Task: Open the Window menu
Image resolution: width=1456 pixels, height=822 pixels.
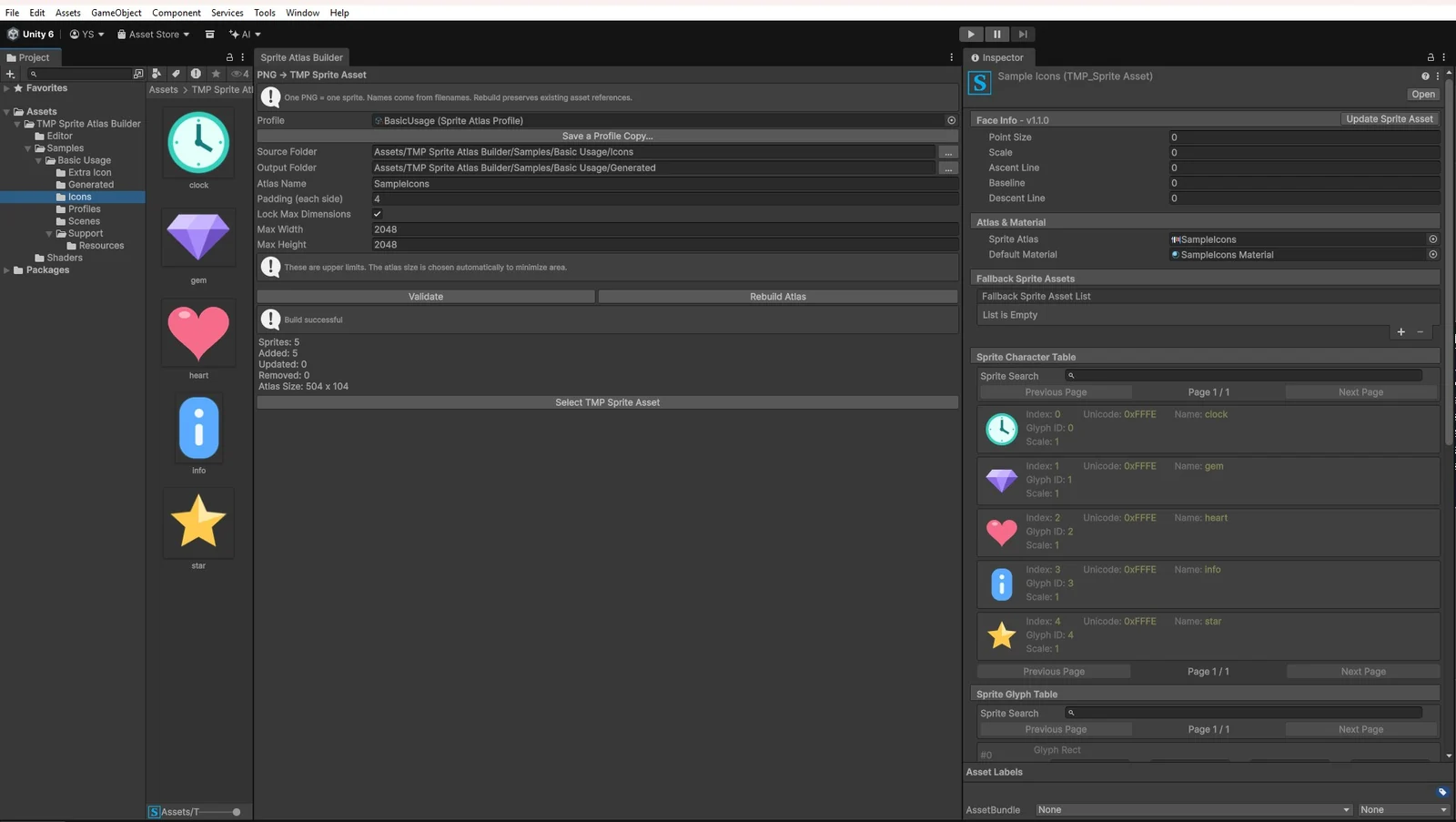Action: (x=302, y=13)
